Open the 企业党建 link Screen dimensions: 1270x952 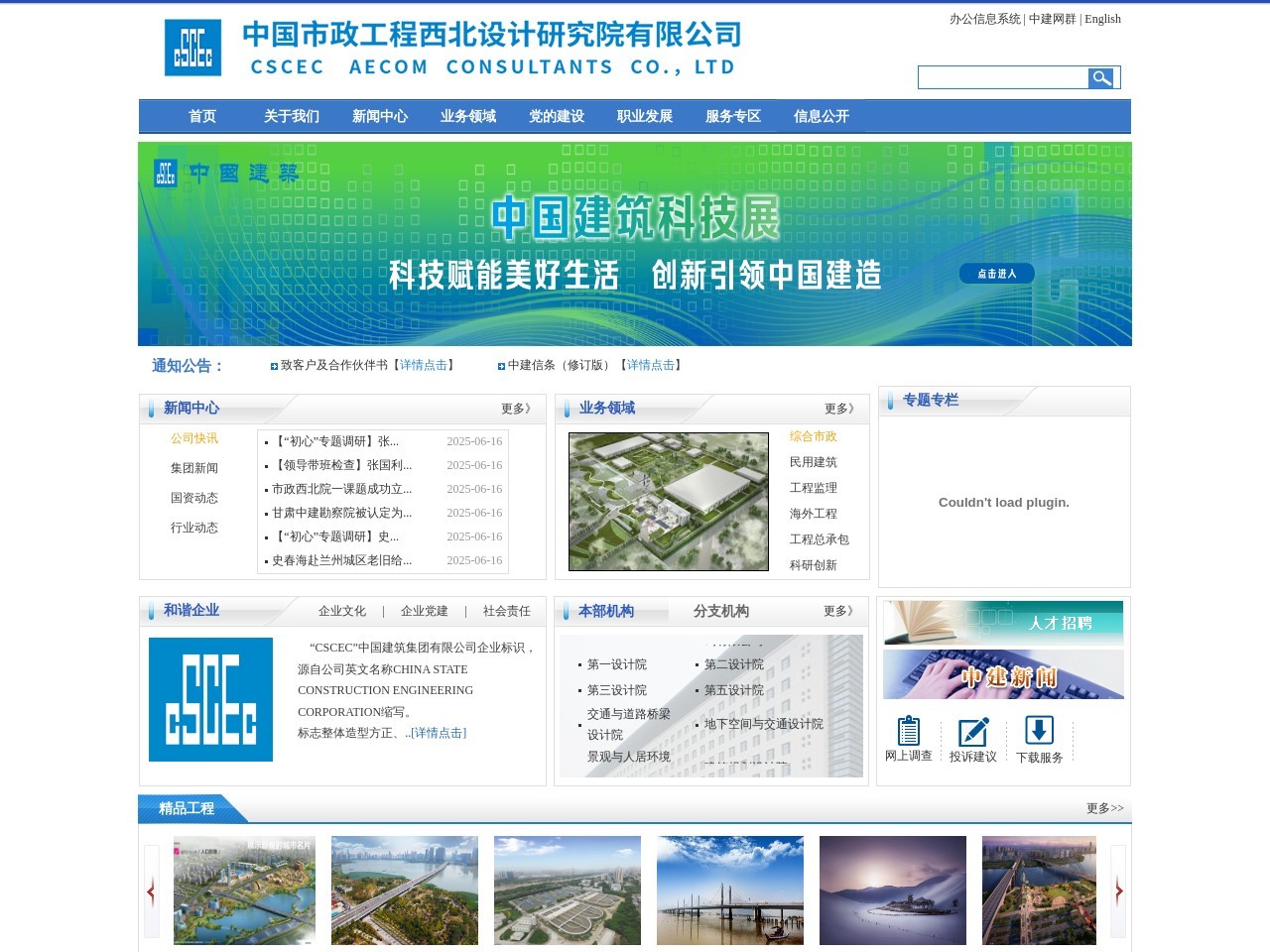[x=425, y=611]
